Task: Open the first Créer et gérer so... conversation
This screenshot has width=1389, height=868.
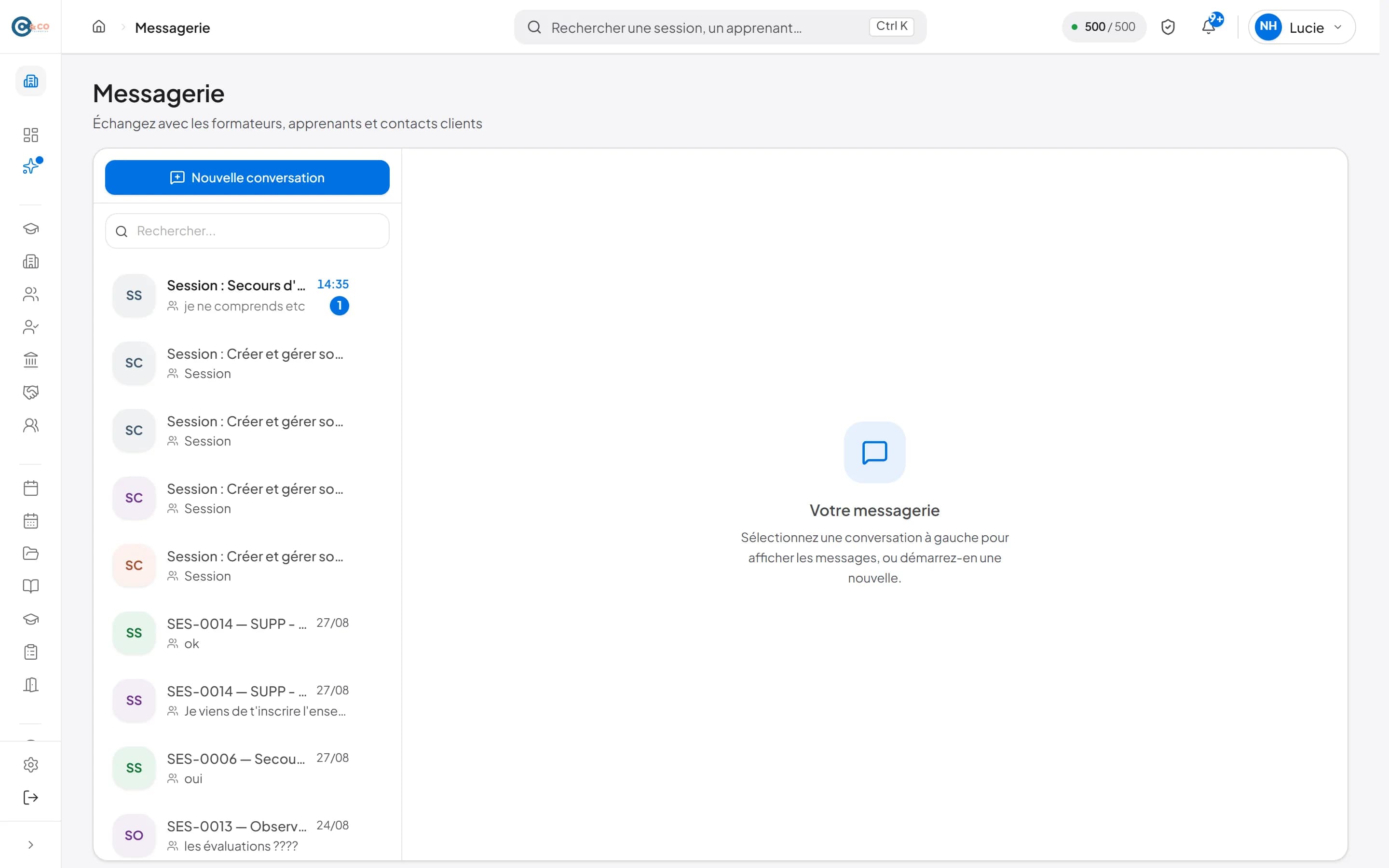Action: 247,364
